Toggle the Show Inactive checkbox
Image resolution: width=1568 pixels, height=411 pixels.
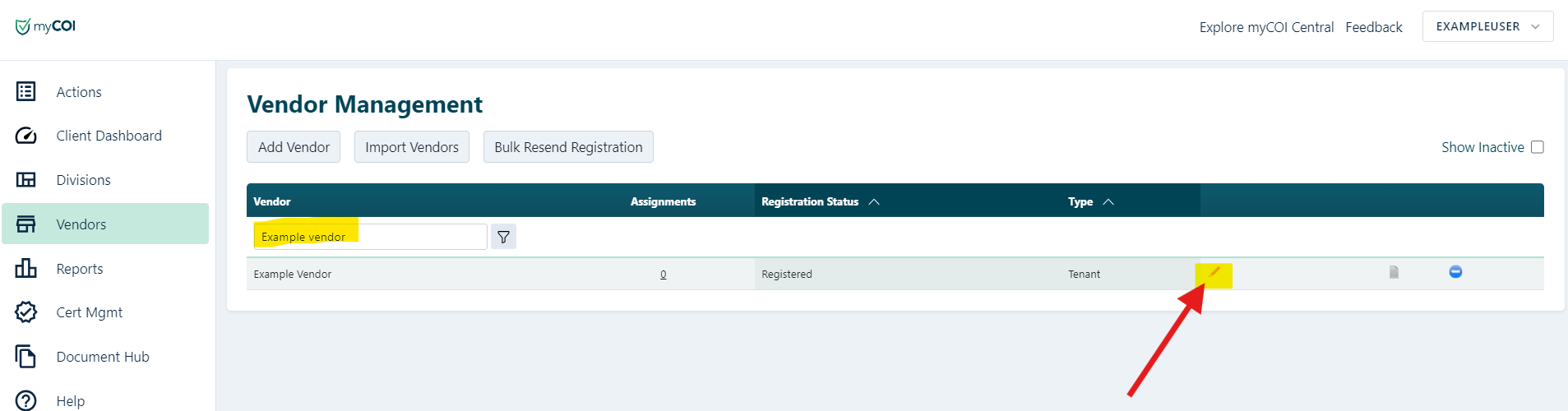[1537, 147]
